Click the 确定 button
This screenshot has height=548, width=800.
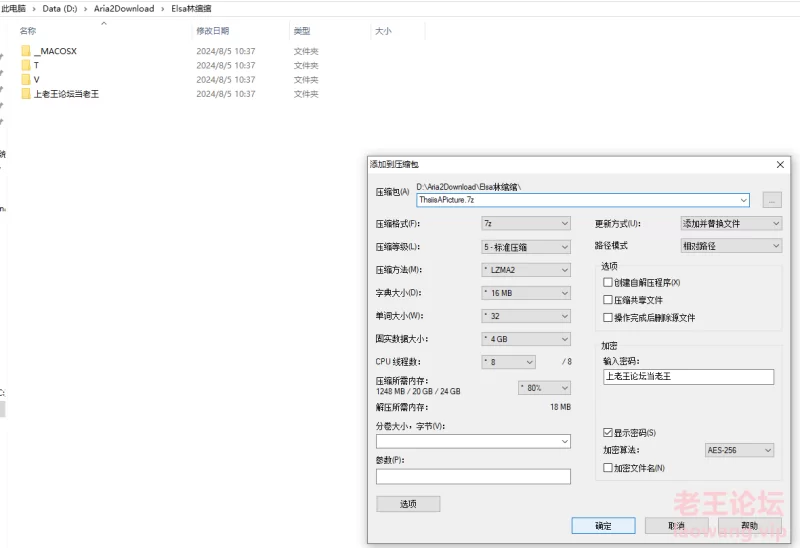coord(604,526)
